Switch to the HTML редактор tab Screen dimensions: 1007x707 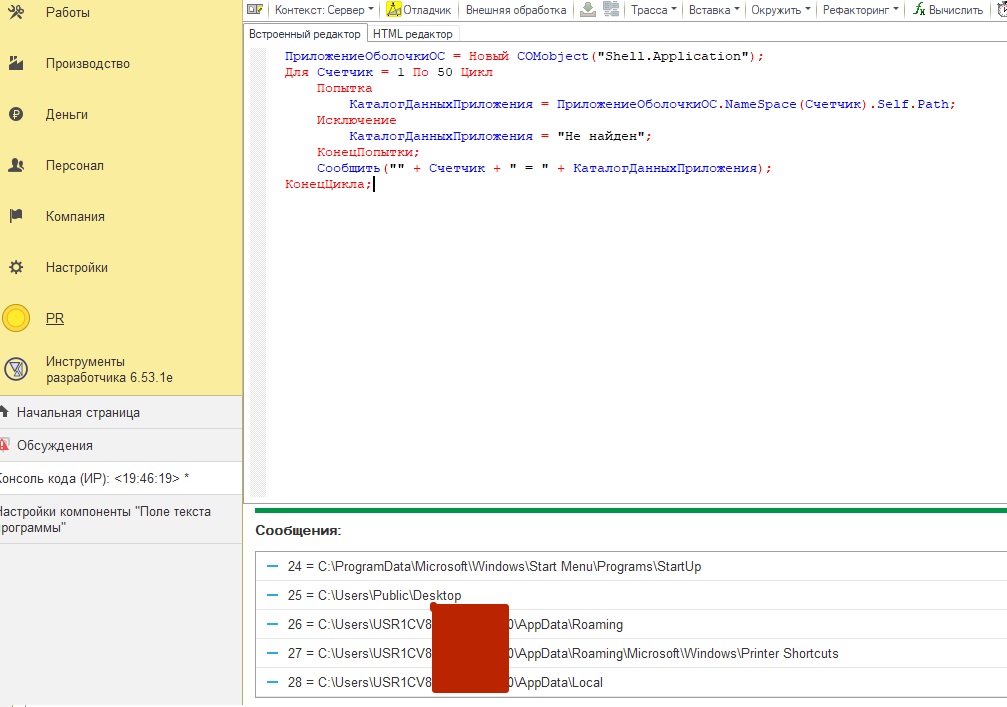[412, 34]
